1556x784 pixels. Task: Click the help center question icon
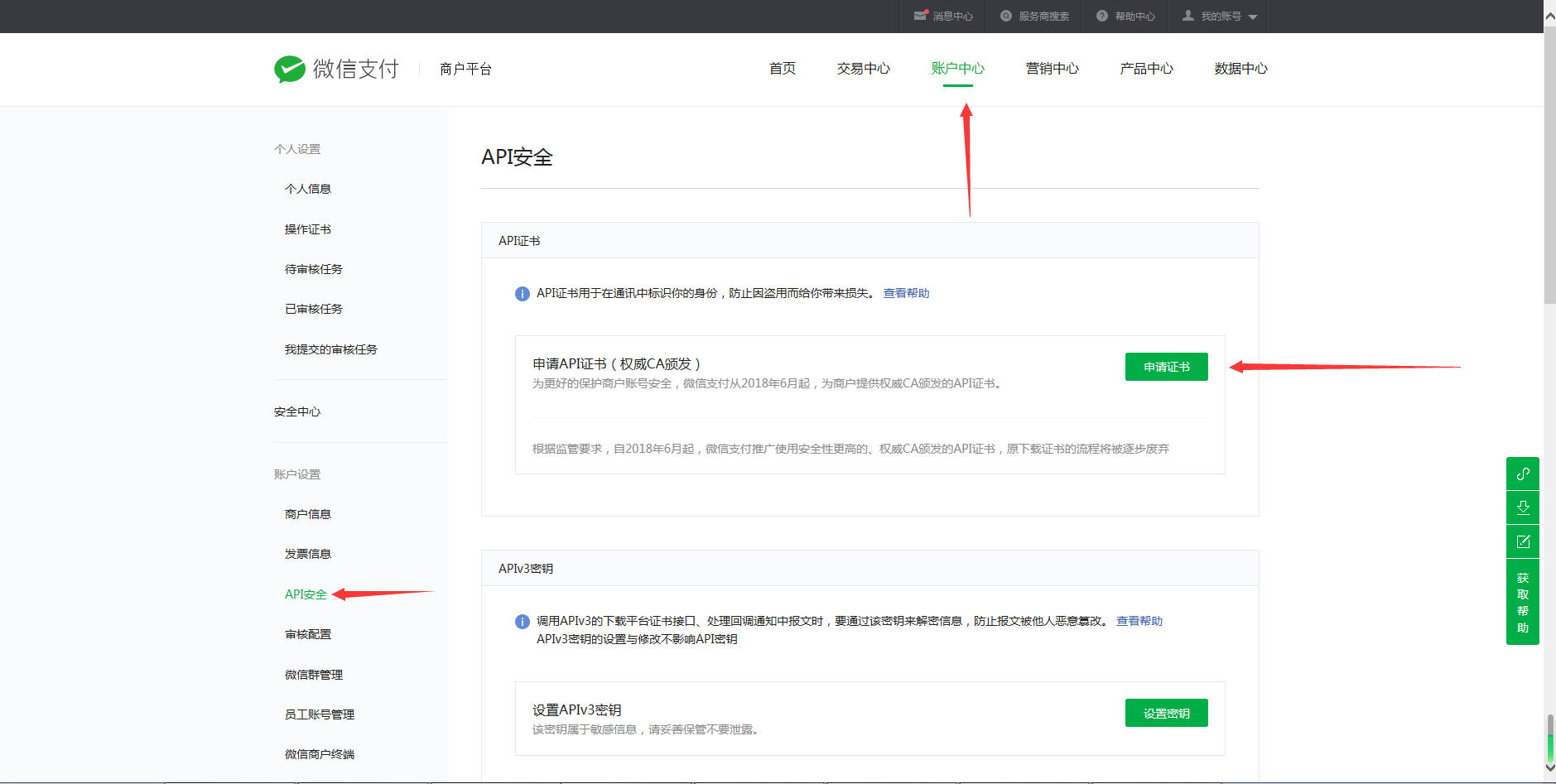pyautogui.click(x=1102, y=16)
